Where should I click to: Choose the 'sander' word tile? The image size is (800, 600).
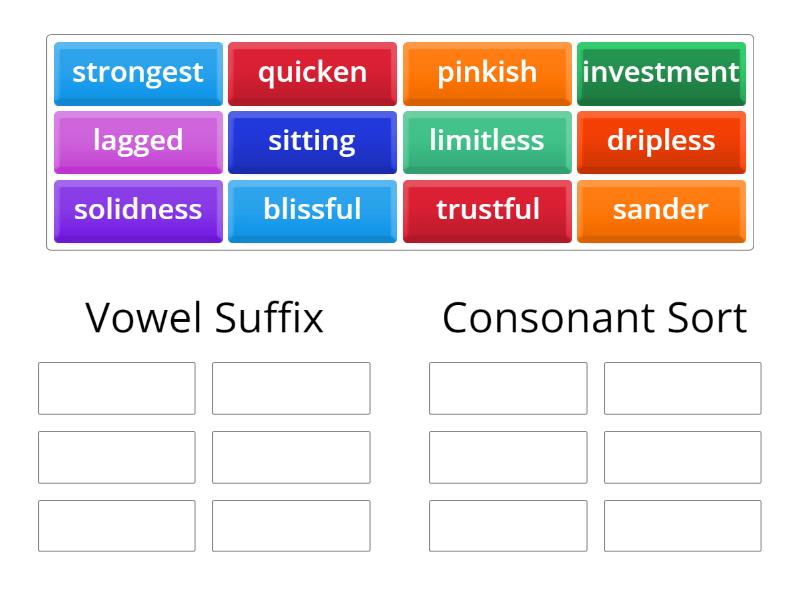661,210
